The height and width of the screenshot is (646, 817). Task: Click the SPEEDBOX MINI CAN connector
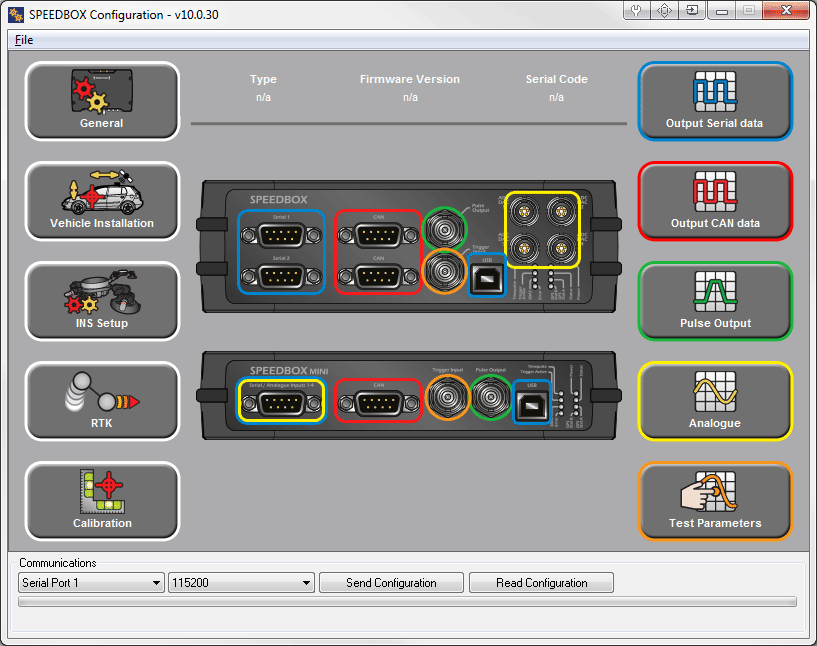point(377,402)
